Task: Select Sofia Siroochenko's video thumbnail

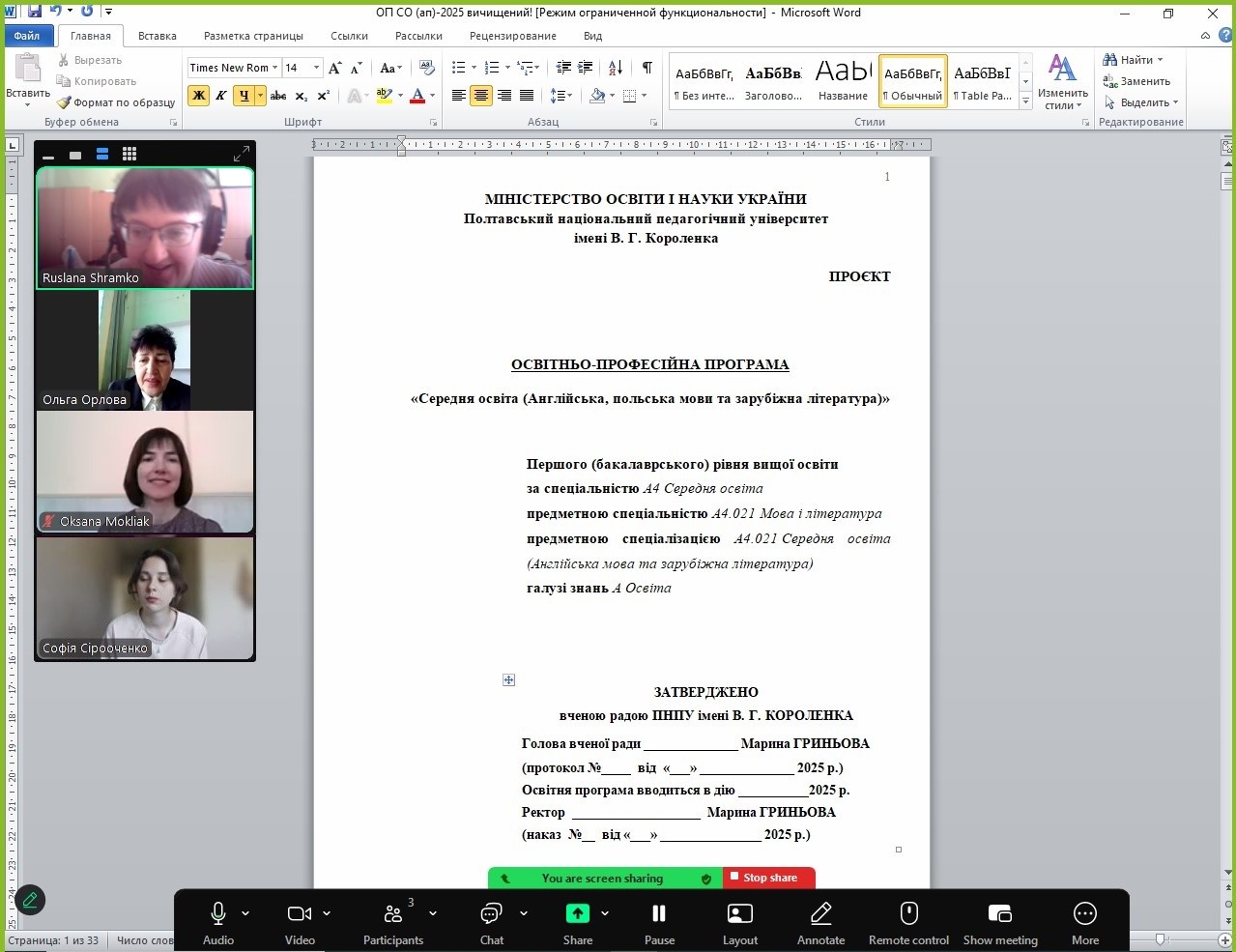Action: [x=145, y=598]
